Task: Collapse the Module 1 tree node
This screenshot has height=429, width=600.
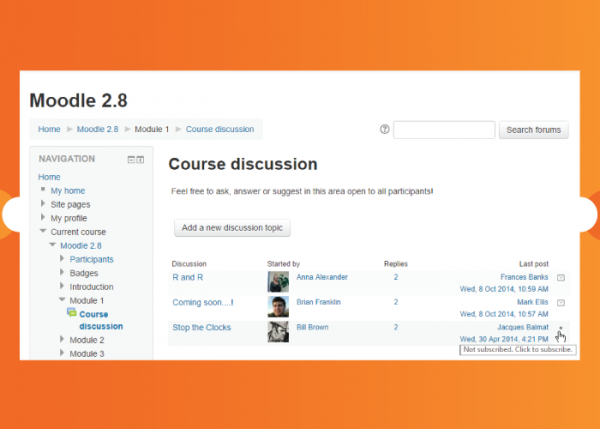Action: pos(62,300)
